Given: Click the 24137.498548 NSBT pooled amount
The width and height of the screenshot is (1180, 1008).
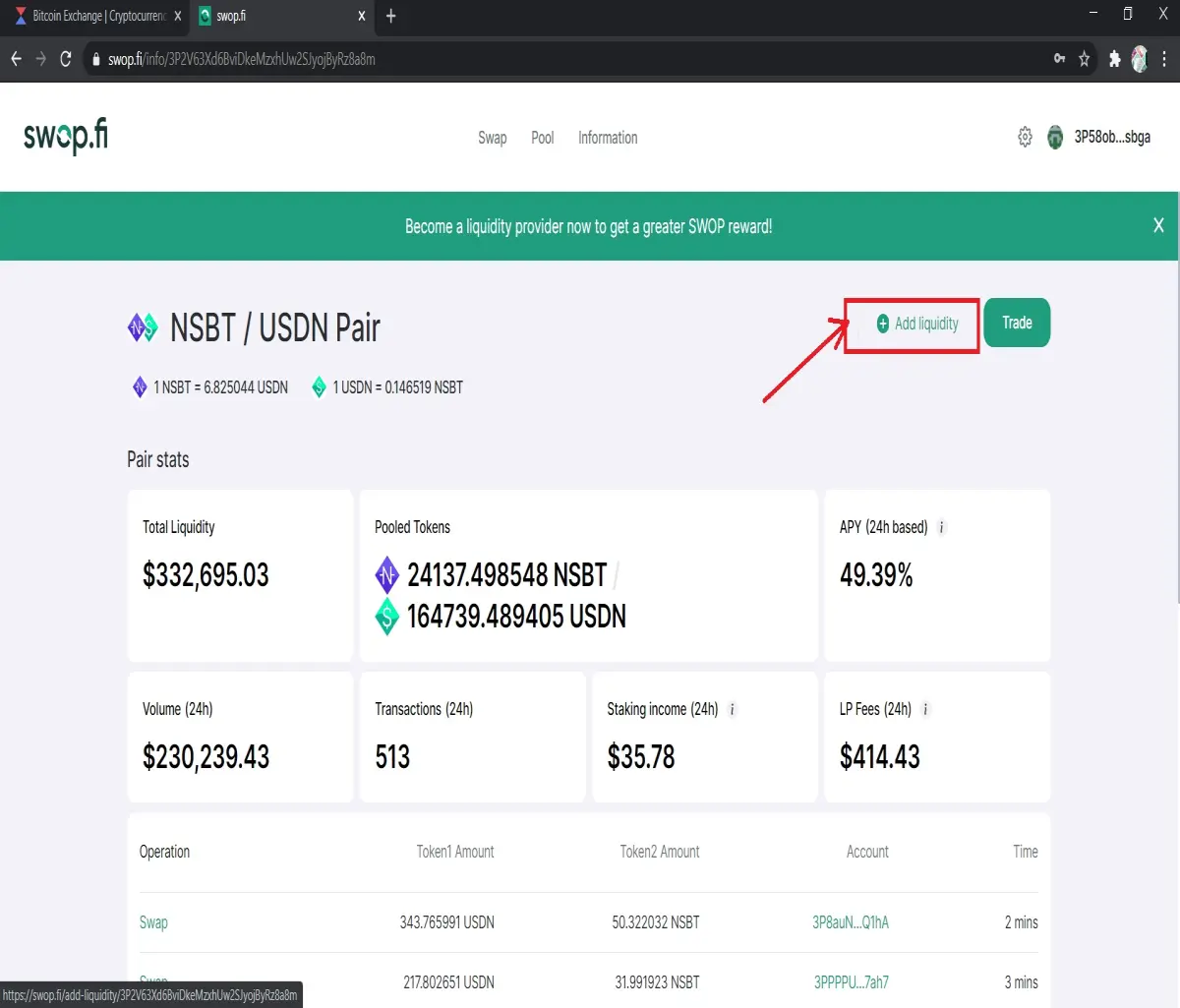Looking at the screenshot, I should [507, 575].
